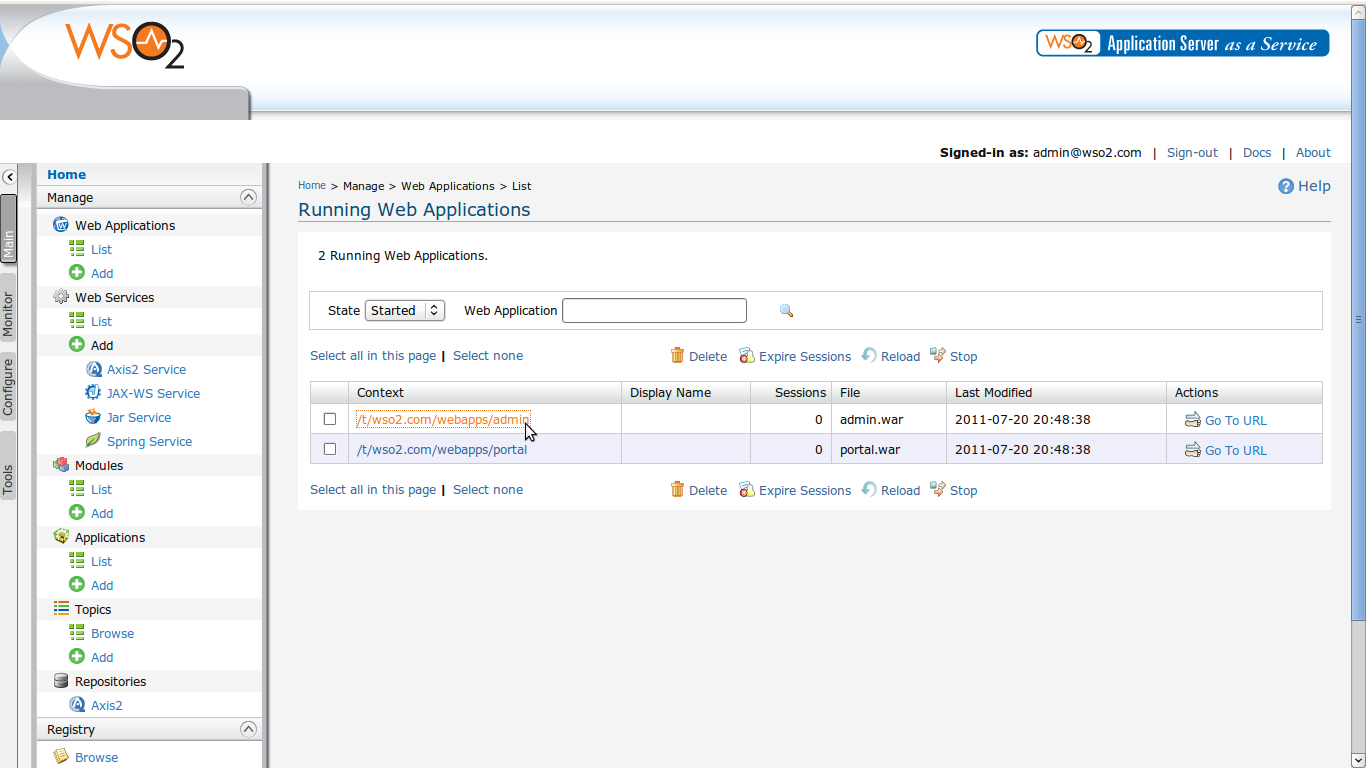Open the /t/wso2.com/webapps/admin context link

click(x=442, y=420)
